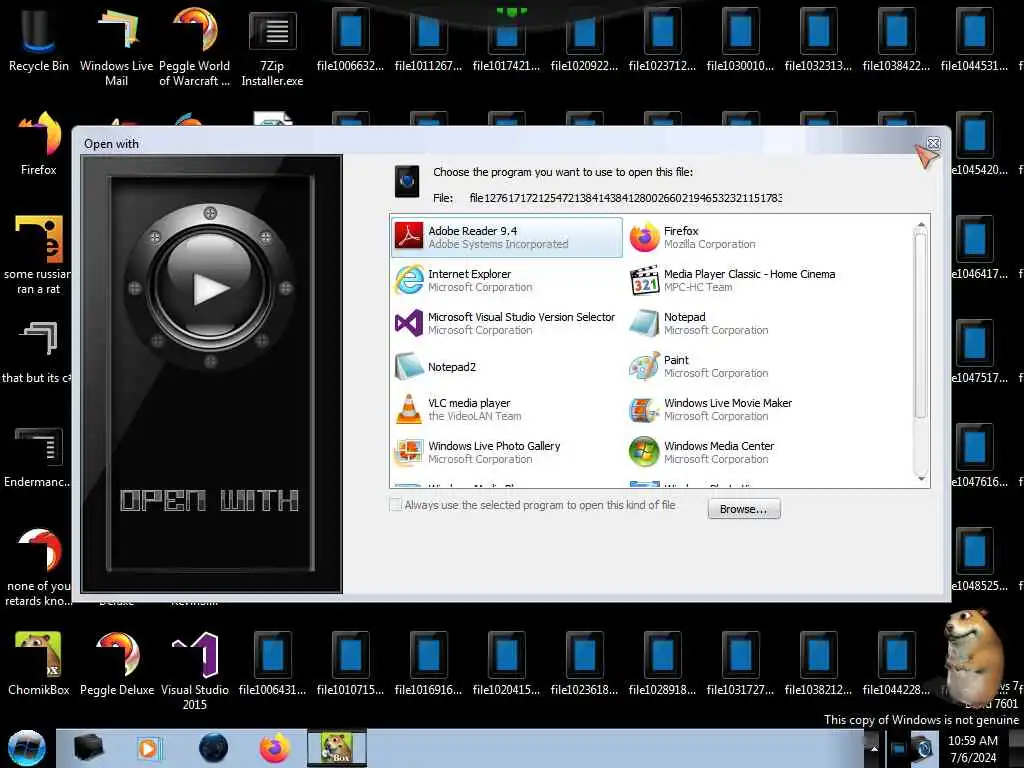1024x768 pixels.
Task: Select desktop file file1031727...
Action: click(x=740, y=664)
